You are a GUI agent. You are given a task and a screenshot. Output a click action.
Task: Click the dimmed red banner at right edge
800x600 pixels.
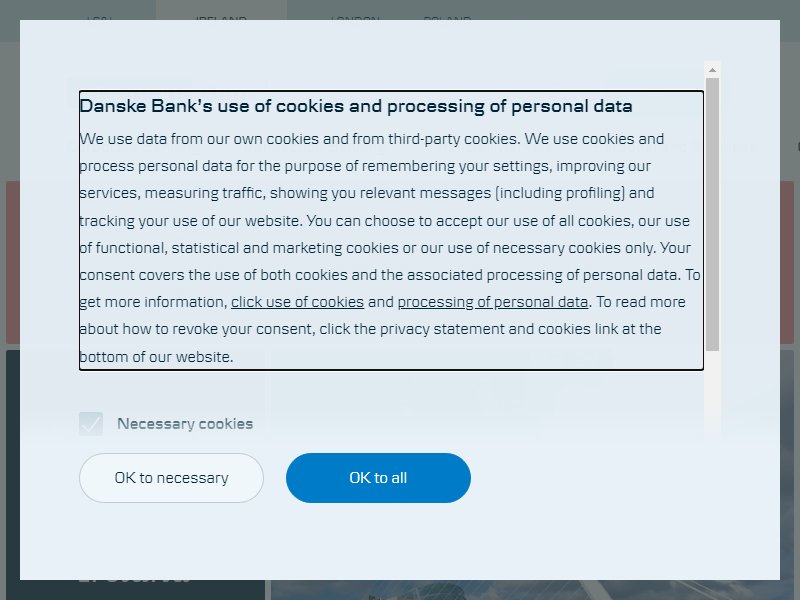tap(787, 262)
